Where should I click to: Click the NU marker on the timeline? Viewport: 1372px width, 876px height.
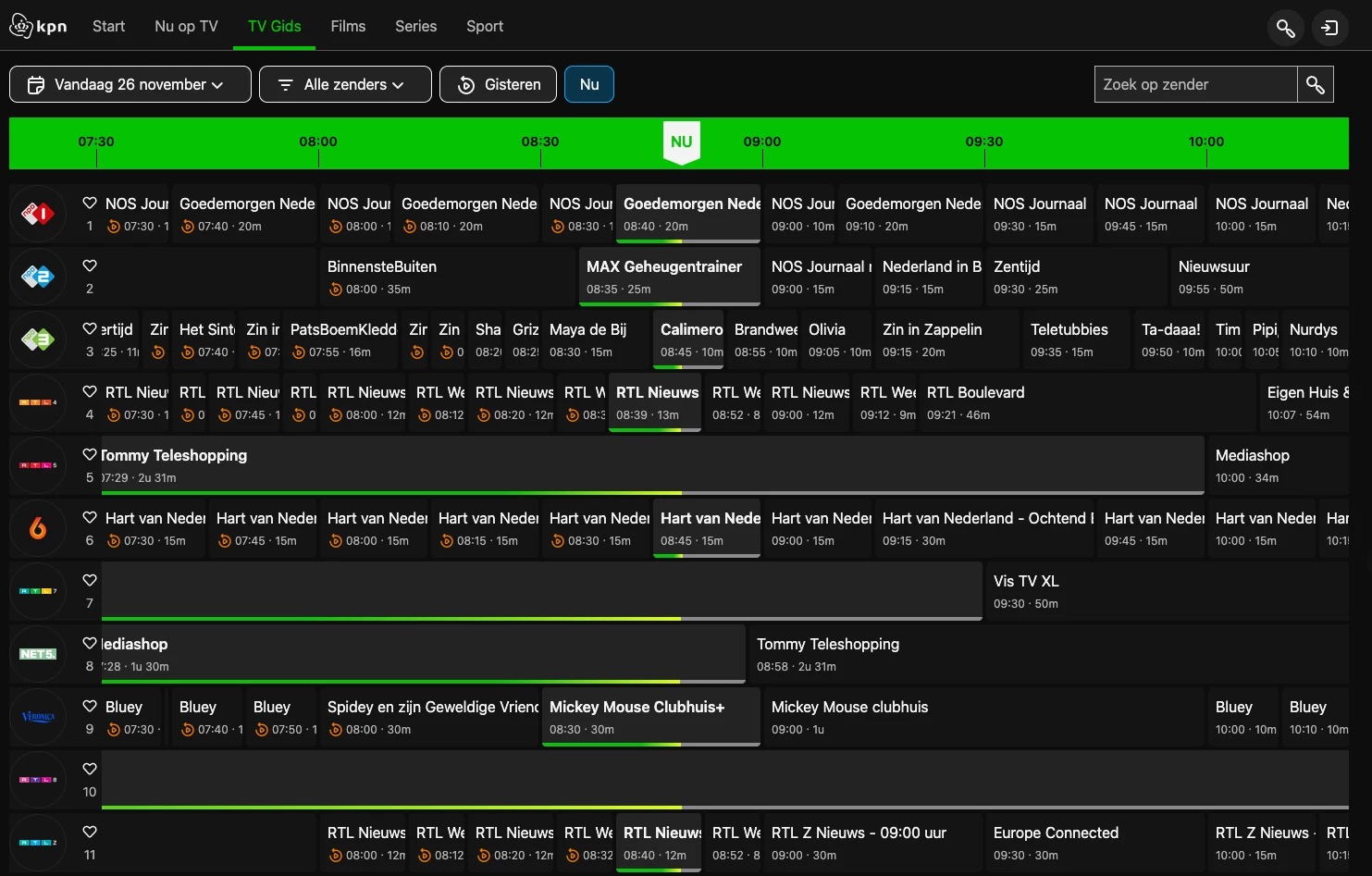click(x=682, y=142)
